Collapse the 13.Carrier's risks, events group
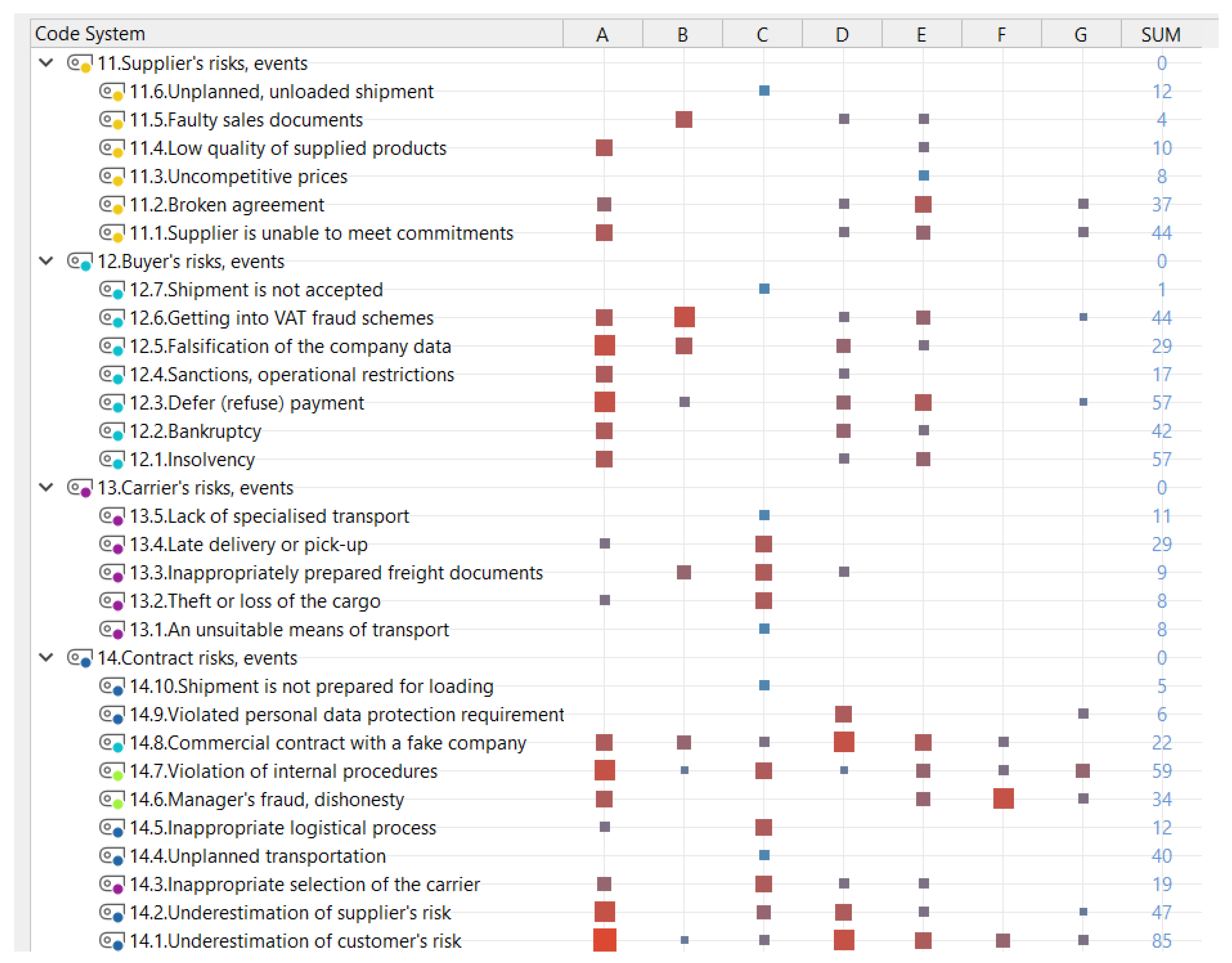Viewport: 1232px width, 963px height. pos(46,488)
